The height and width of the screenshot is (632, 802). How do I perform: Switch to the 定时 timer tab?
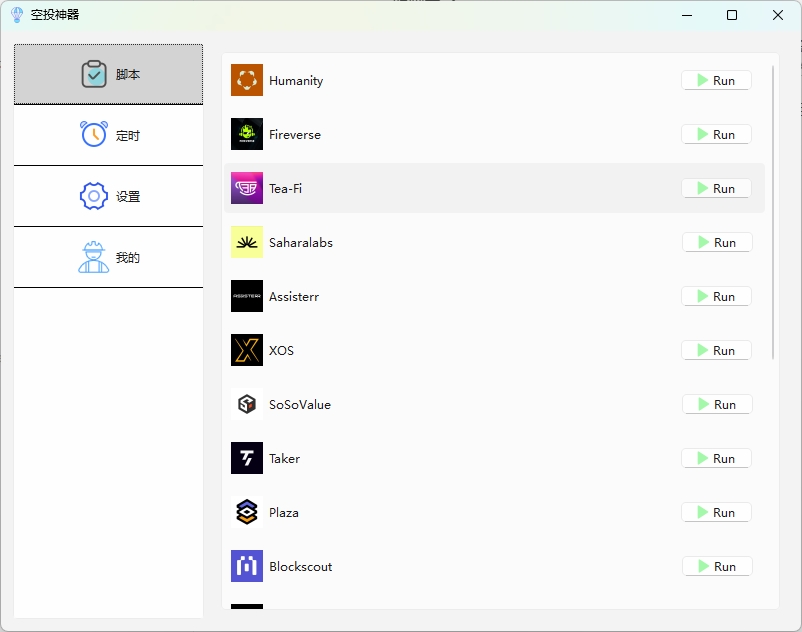coord(109,135)
